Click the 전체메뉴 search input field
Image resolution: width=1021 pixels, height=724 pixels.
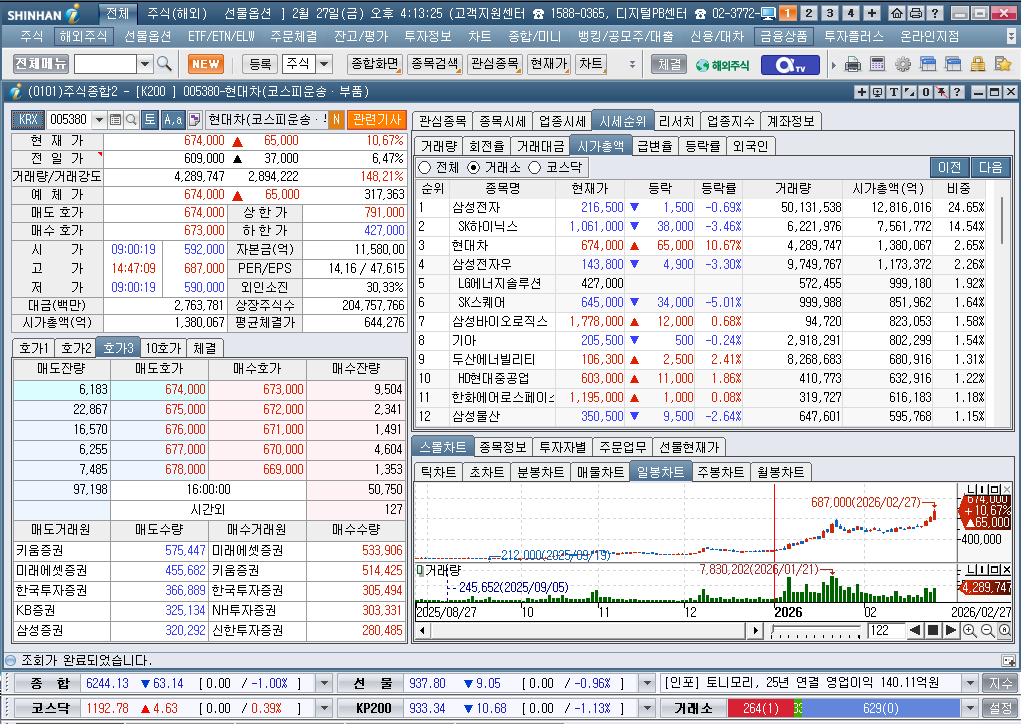(105, 64)
